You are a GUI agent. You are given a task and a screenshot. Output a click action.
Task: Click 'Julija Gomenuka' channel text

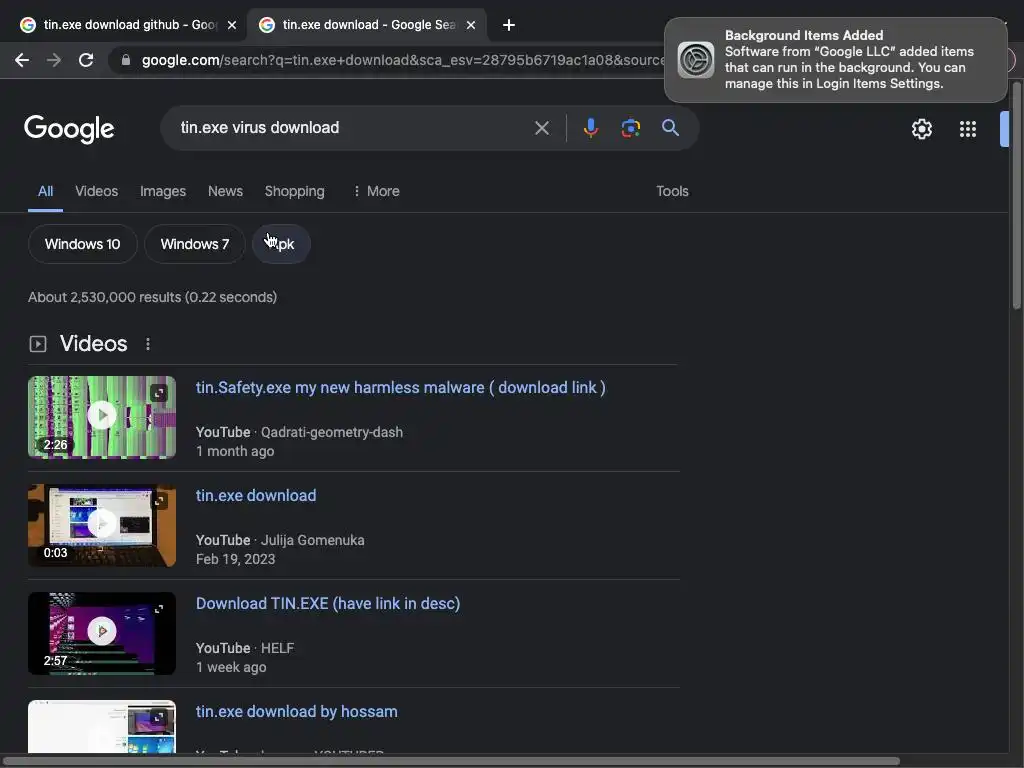click(x=313, y=540)
